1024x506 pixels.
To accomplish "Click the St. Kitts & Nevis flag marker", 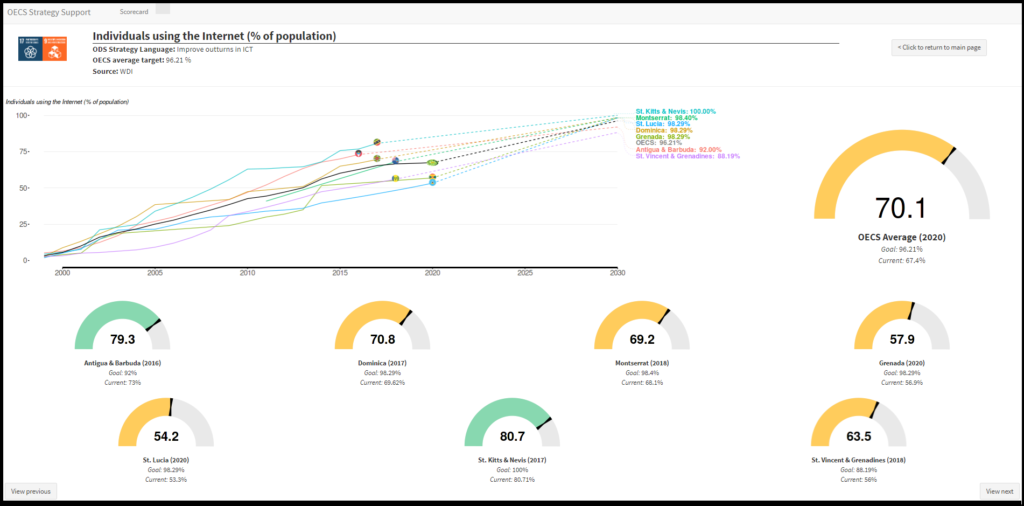I will [377, 142].
